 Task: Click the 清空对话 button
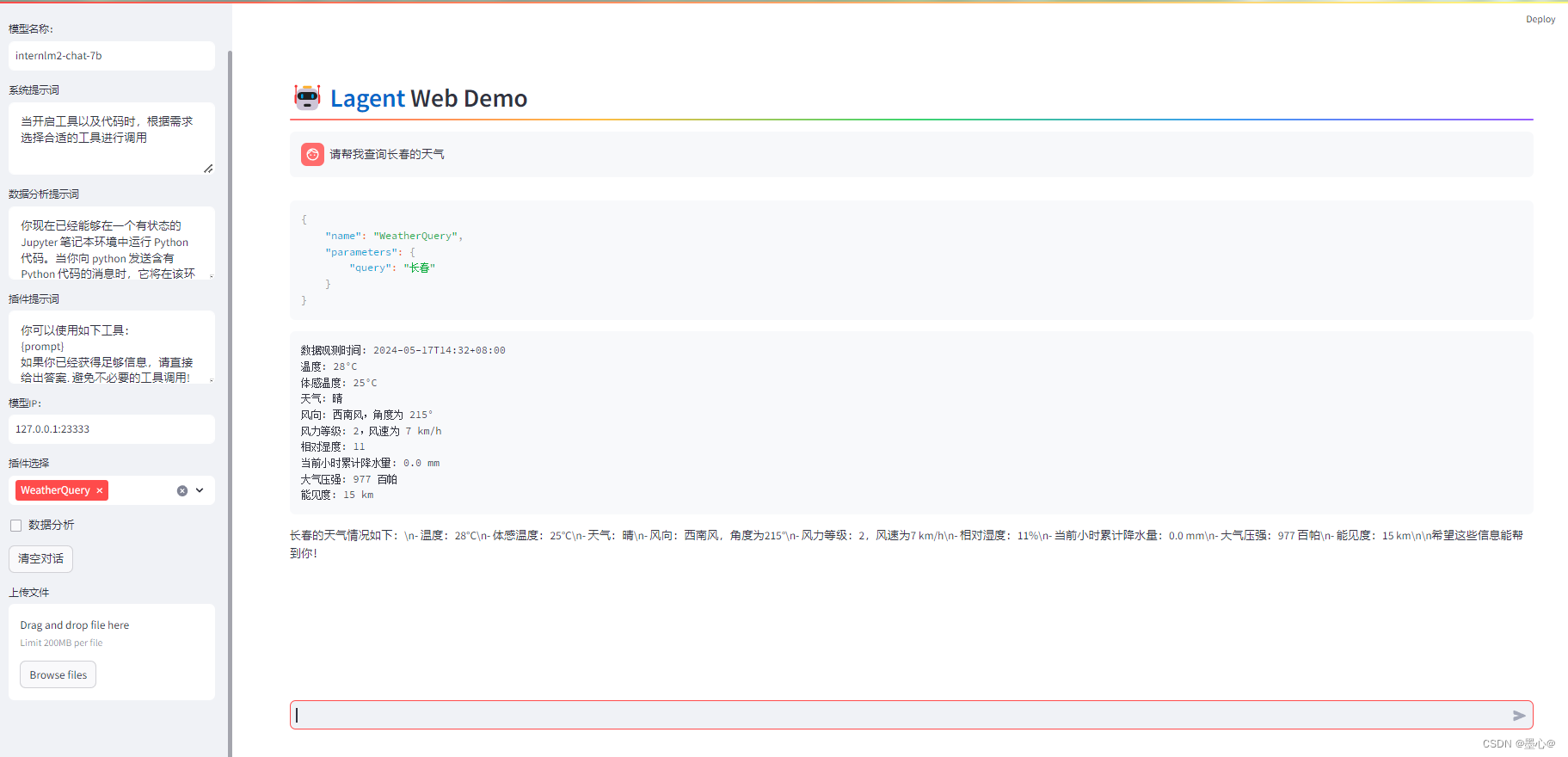[x=40, y=559]
